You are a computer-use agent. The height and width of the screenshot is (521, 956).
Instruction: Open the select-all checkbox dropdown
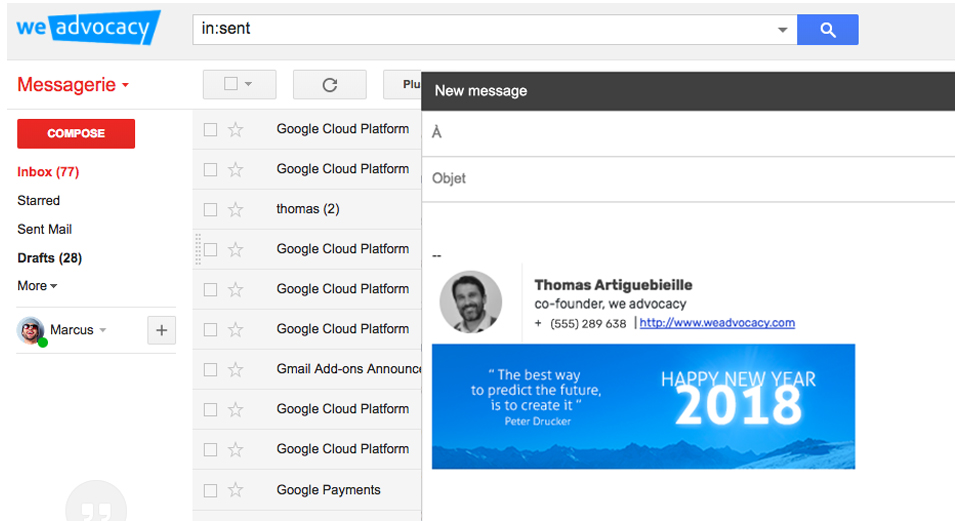pos(239,84)
